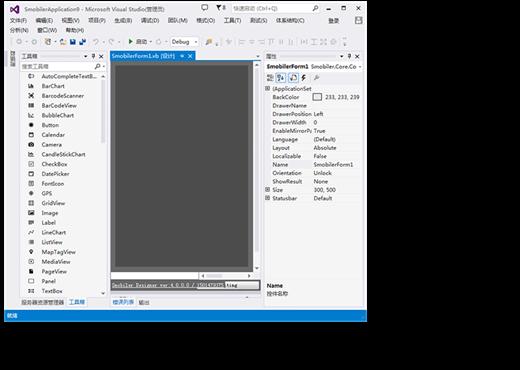This screenshot has height=370, width=520.
Task: Click the green Start debugging arrow
Action: [130, 41]
